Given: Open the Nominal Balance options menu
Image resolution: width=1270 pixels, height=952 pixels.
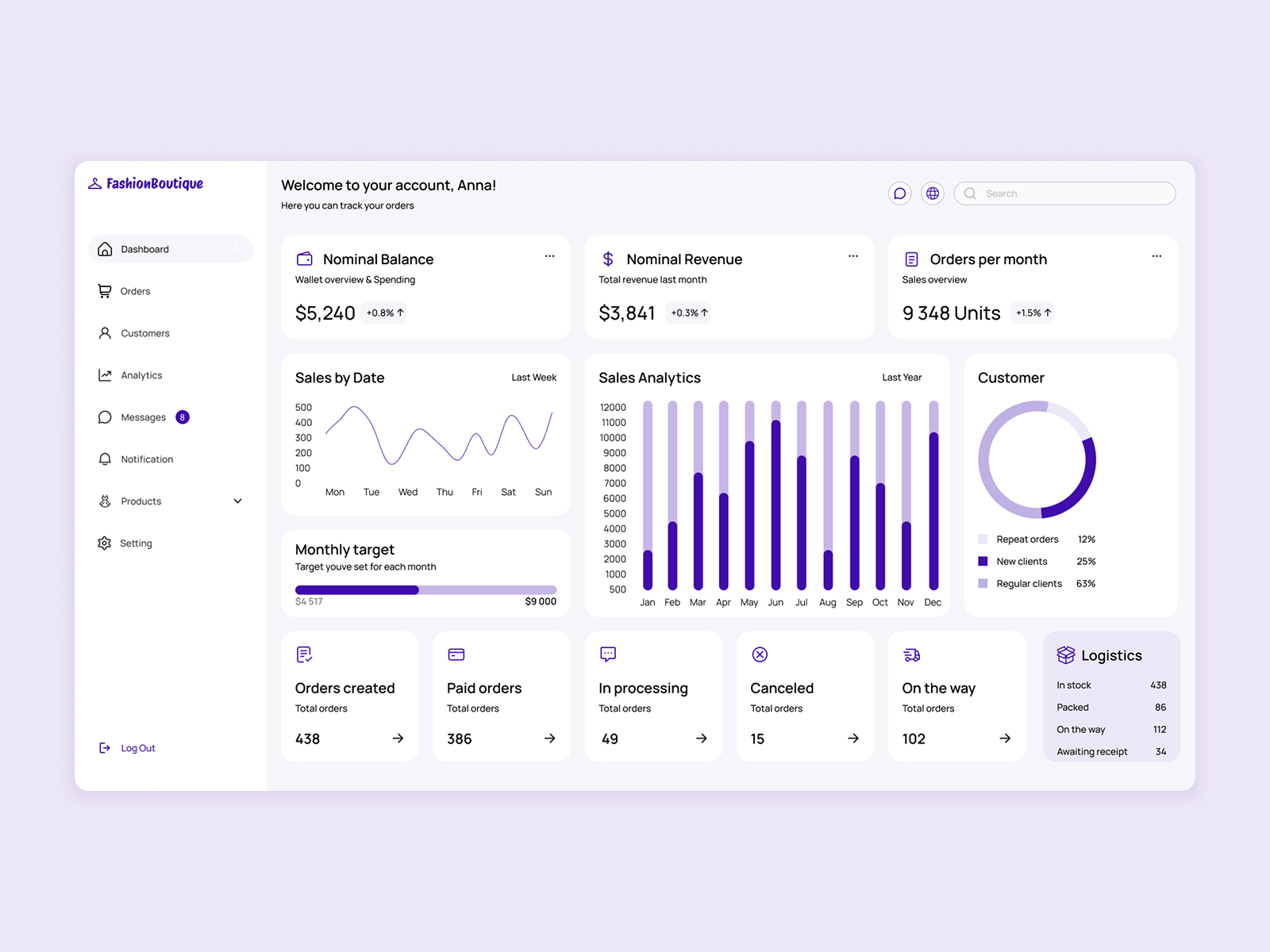Looking at the screenshot, I should point(550,255).
